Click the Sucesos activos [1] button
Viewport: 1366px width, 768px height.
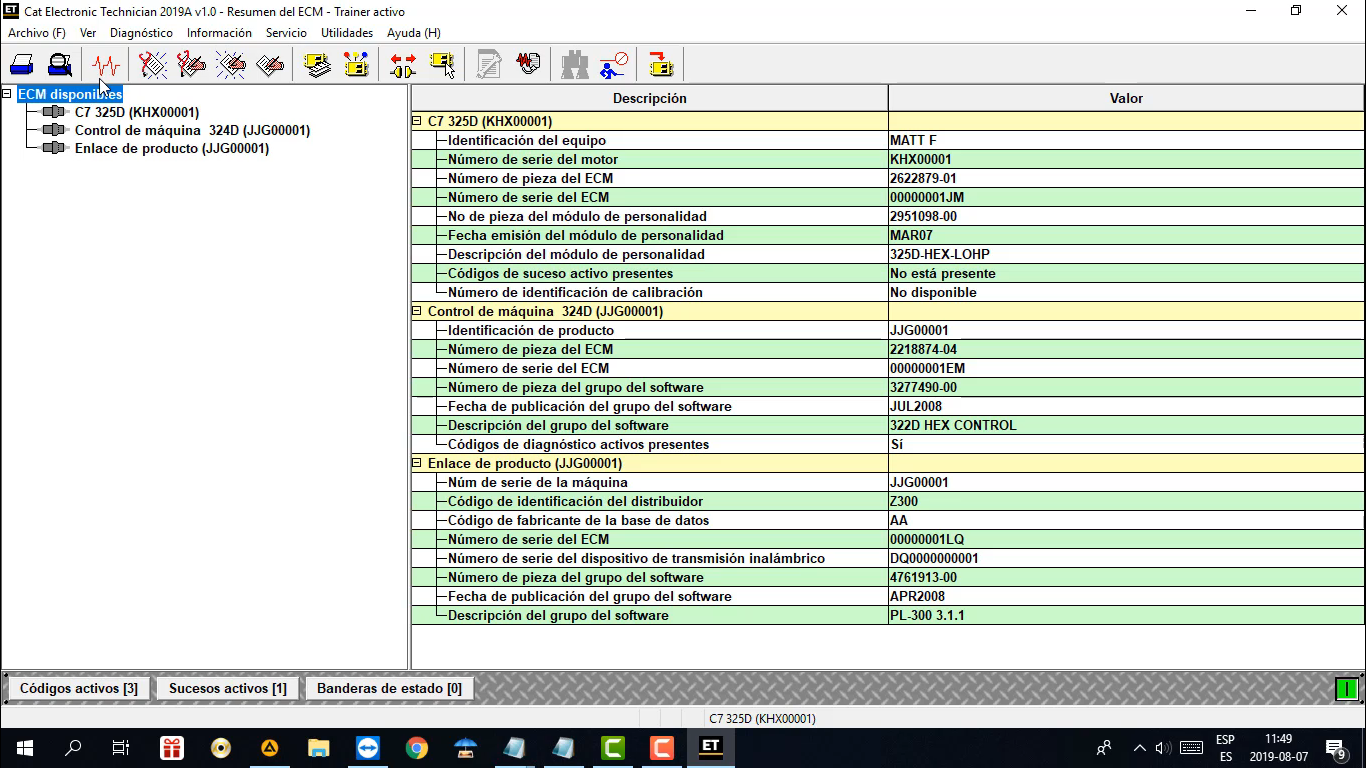(x=228, y=688)
